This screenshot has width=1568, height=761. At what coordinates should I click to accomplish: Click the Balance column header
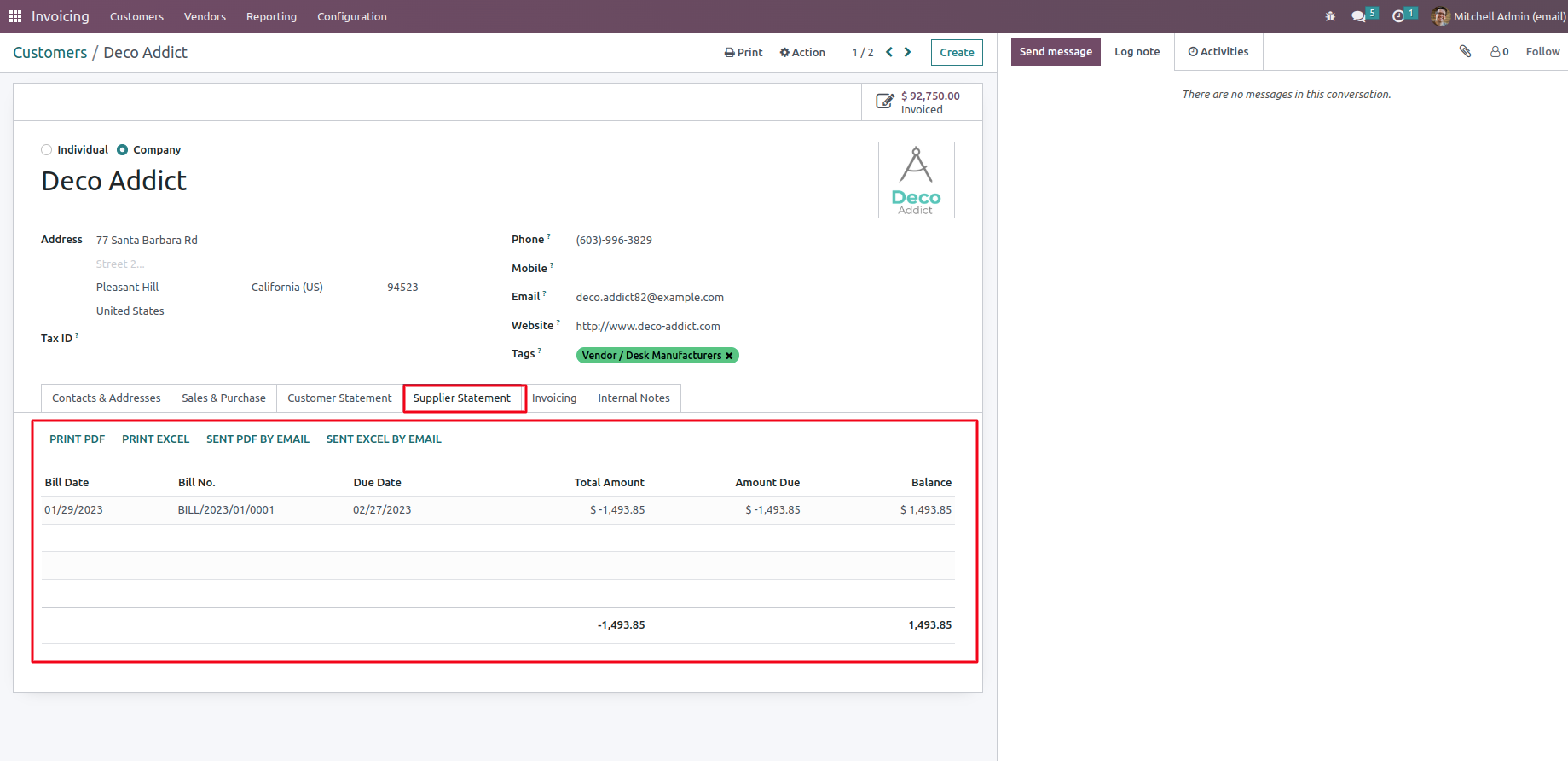[931, 483]
